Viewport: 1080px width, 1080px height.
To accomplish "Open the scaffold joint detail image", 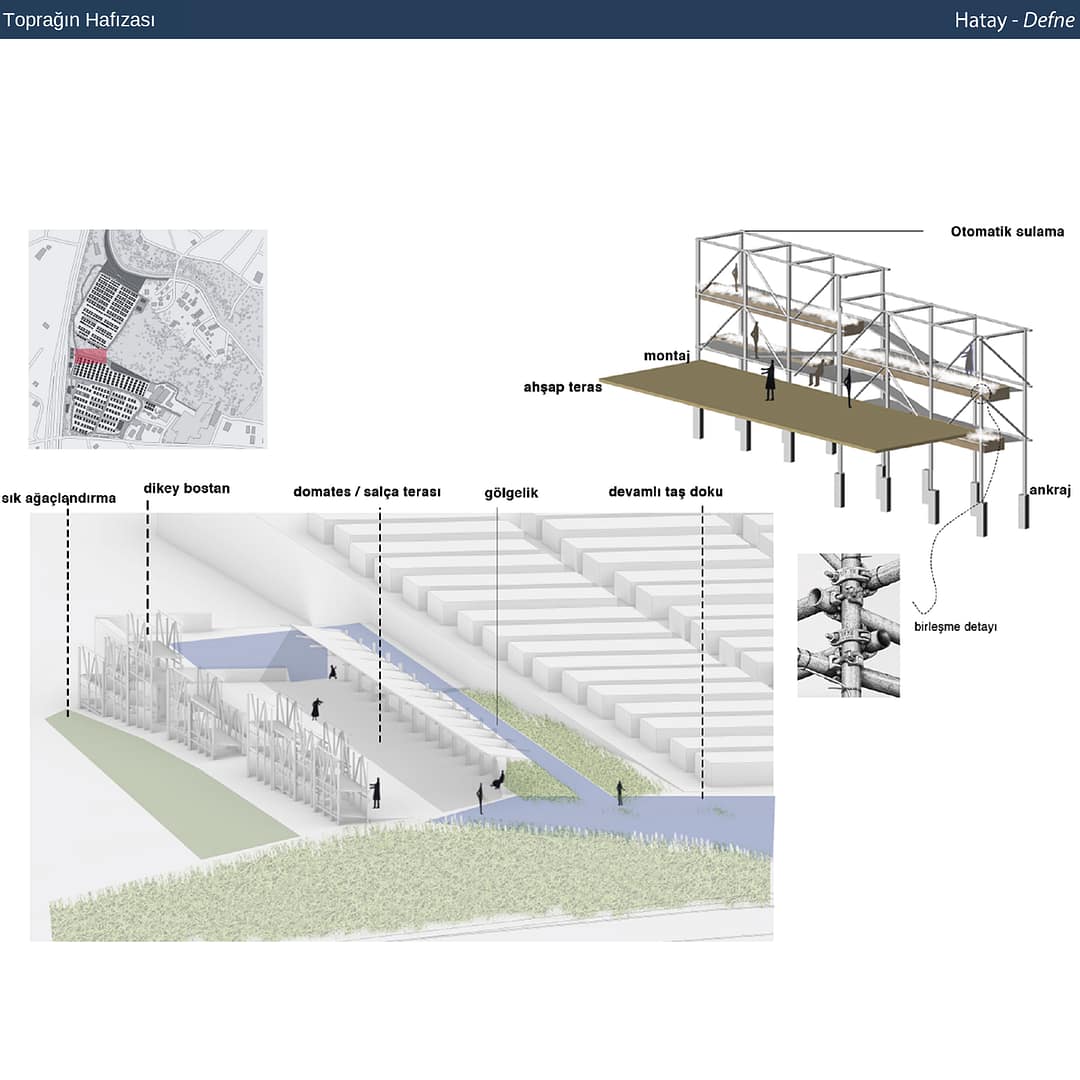I will [848, 625].
